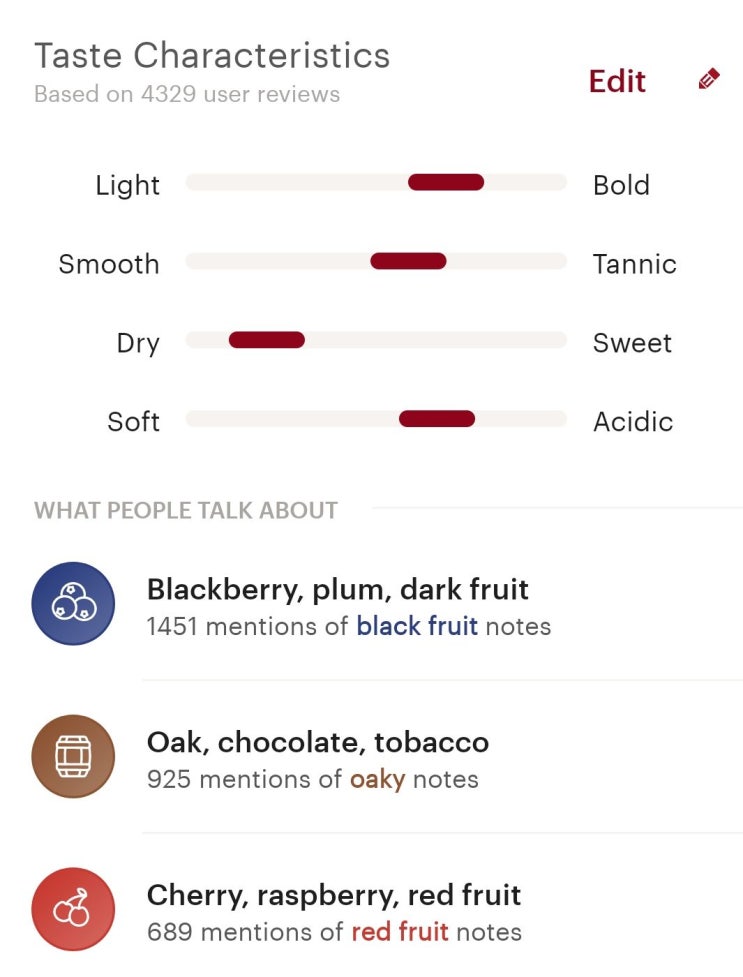Open the oaky notes link
The height and width of the screenshot is (977, 743).
377,779
